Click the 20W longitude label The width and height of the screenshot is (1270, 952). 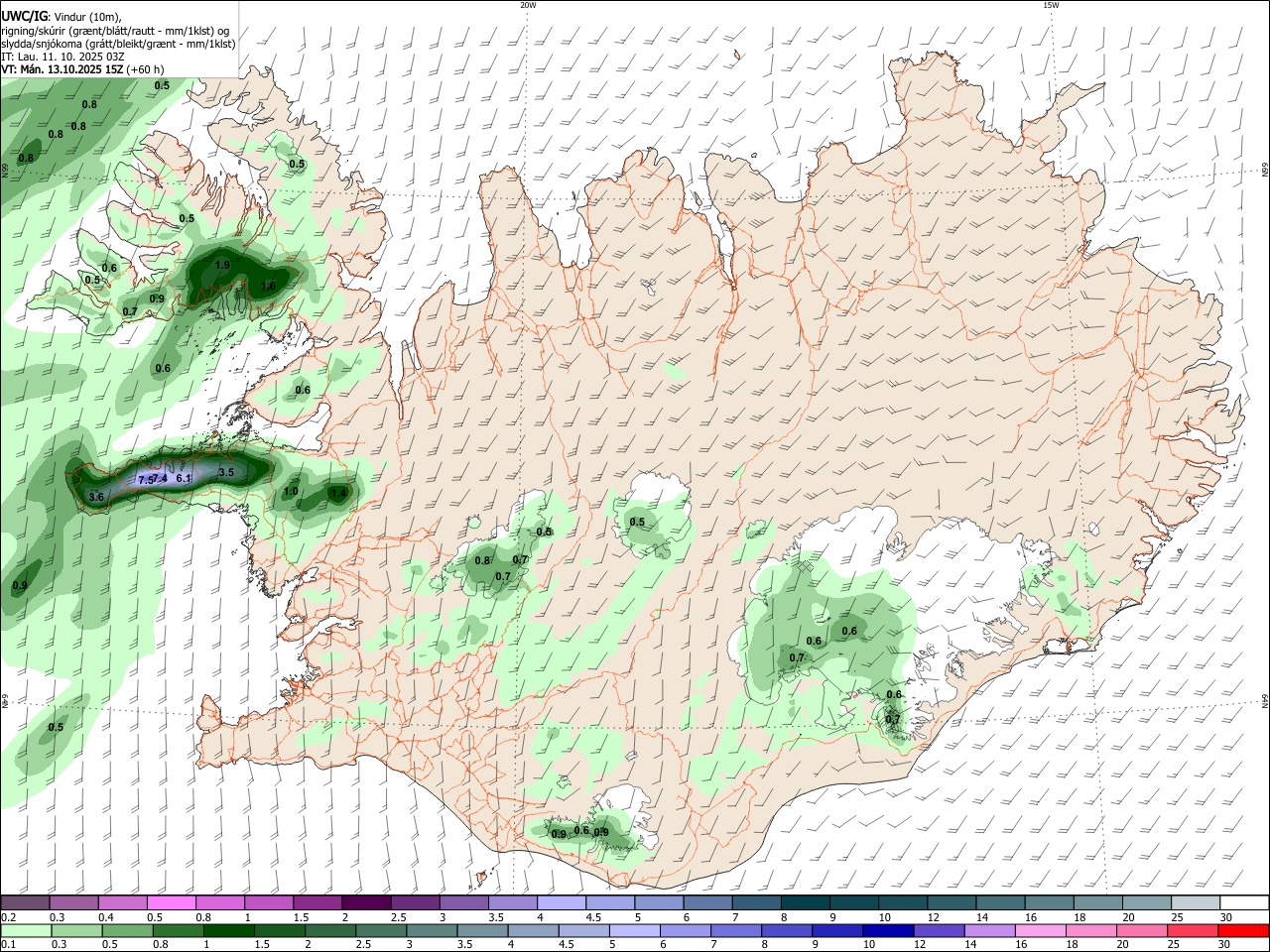coord(528,5)
